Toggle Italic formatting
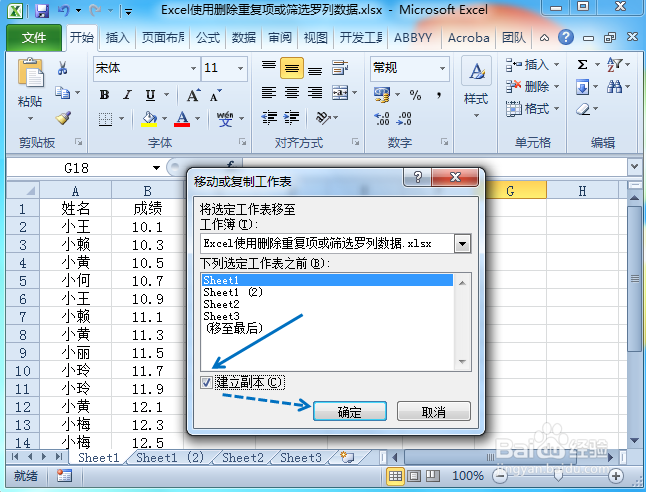The image size is (646, 492). click(x=127, y=95)
